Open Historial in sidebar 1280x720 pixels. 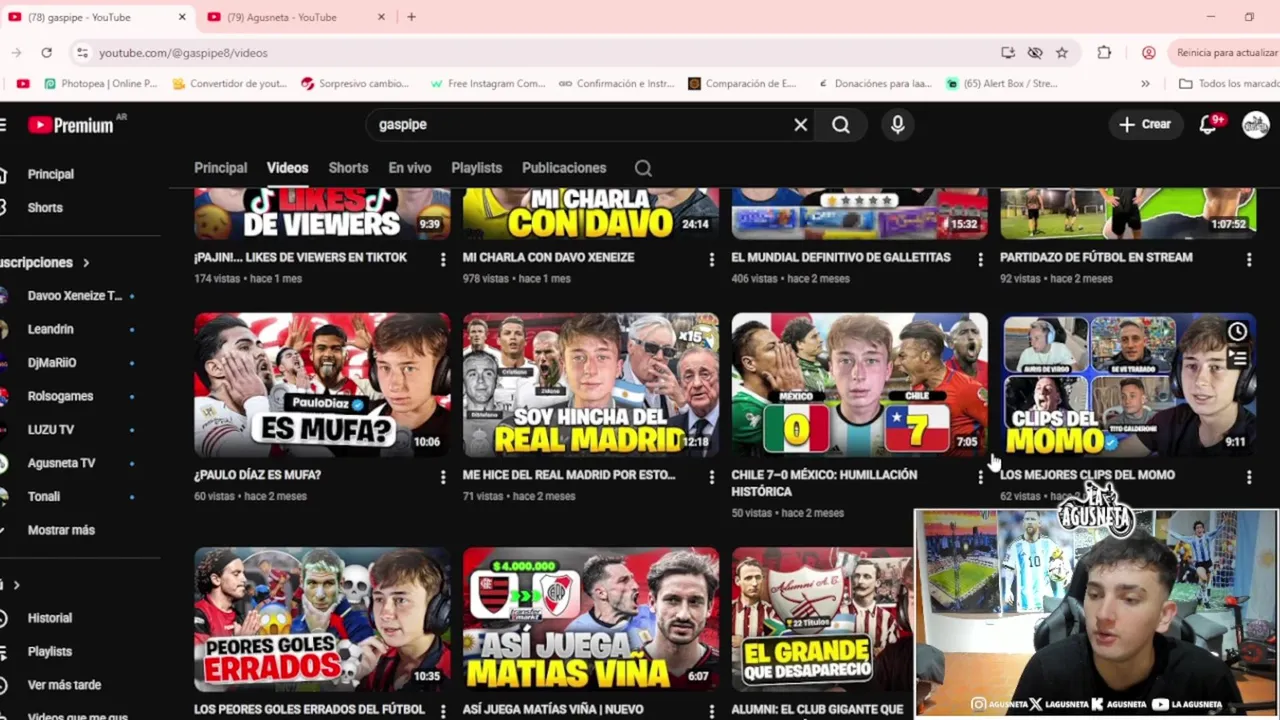tap(50, 618)
